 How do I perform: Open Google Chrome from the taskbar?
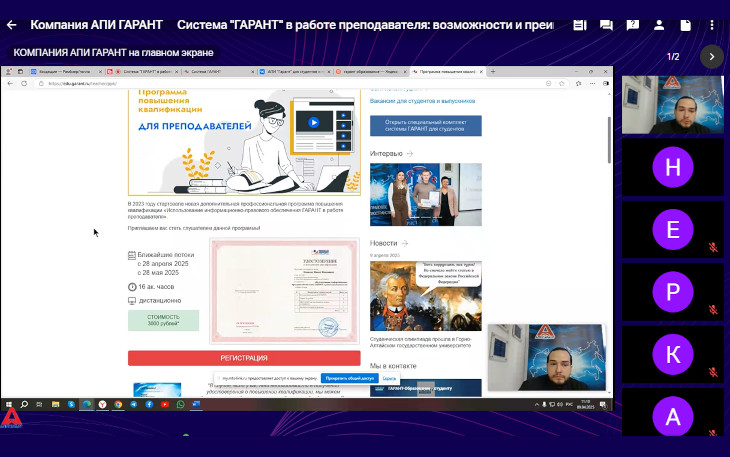(x=118, y=404)
